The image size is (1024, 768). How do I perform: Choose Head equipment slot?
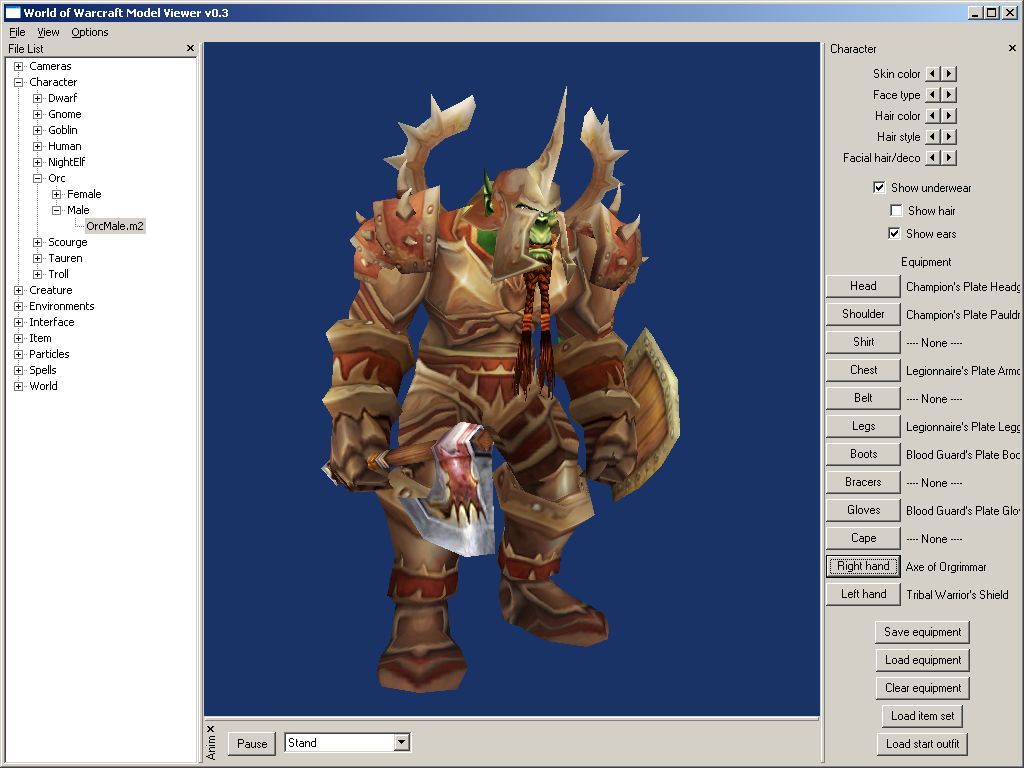coord(863,286)
